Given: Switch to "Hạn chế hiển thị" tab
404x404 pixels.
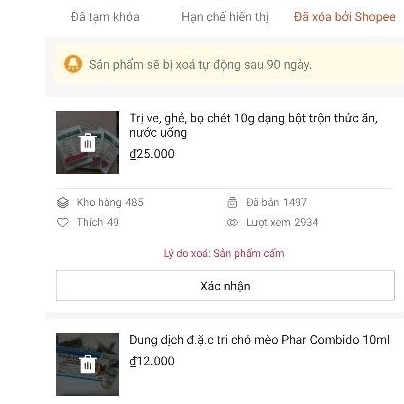Looking at the screenshot, I should point(225,17).
